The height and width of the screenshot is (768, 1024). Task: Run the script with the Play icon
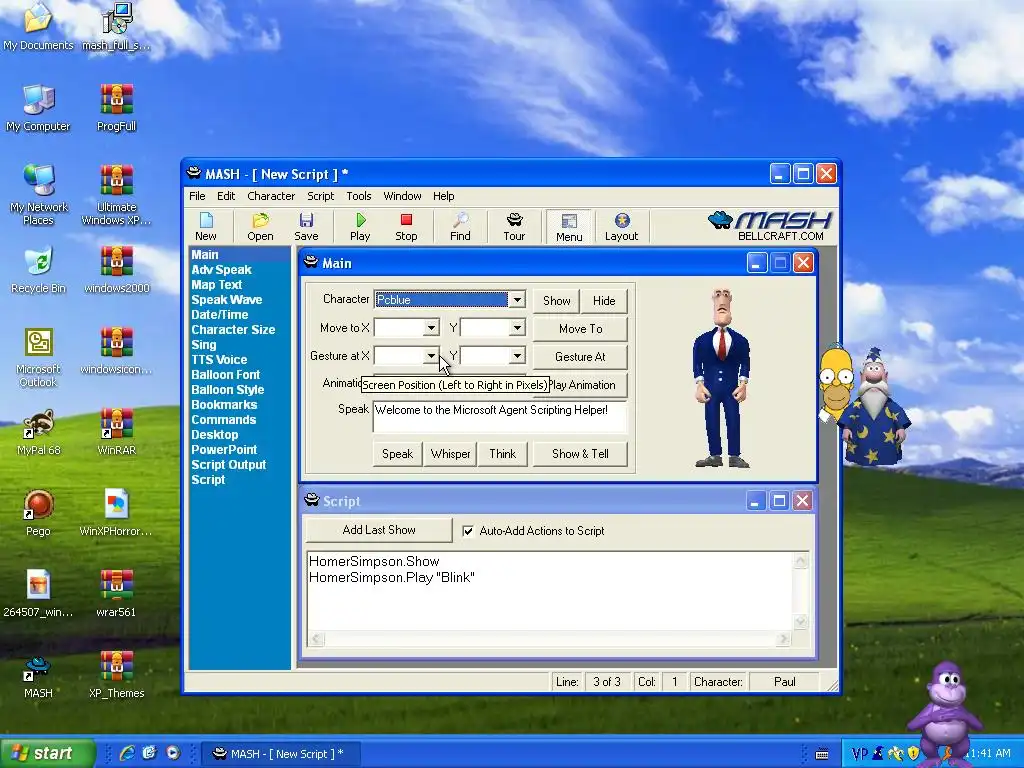pyautogui.click(x=360, y=226)
